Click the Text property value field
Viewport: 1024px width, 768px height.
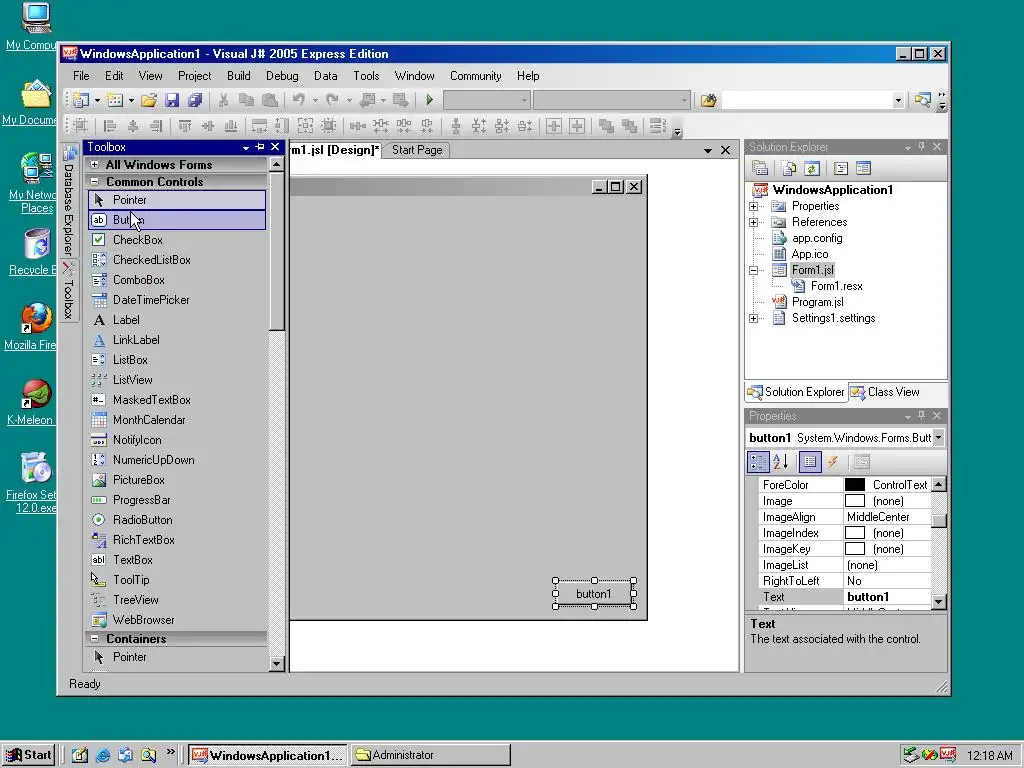[x=887, y=597]
